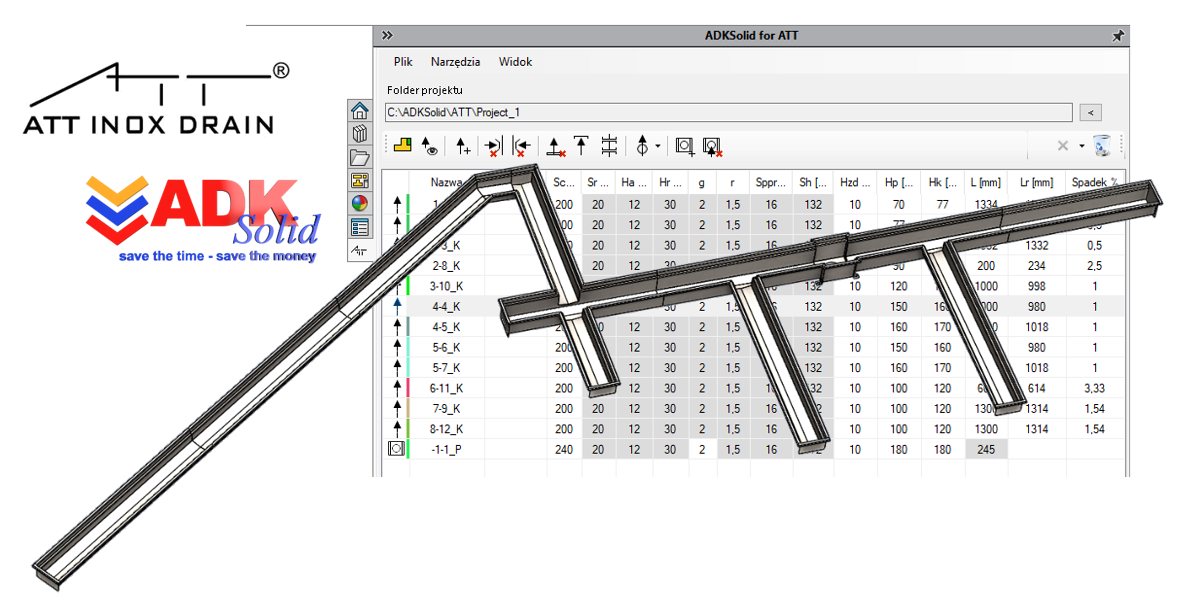
Task: Select the row named 5-6_K
Action: 752,347
